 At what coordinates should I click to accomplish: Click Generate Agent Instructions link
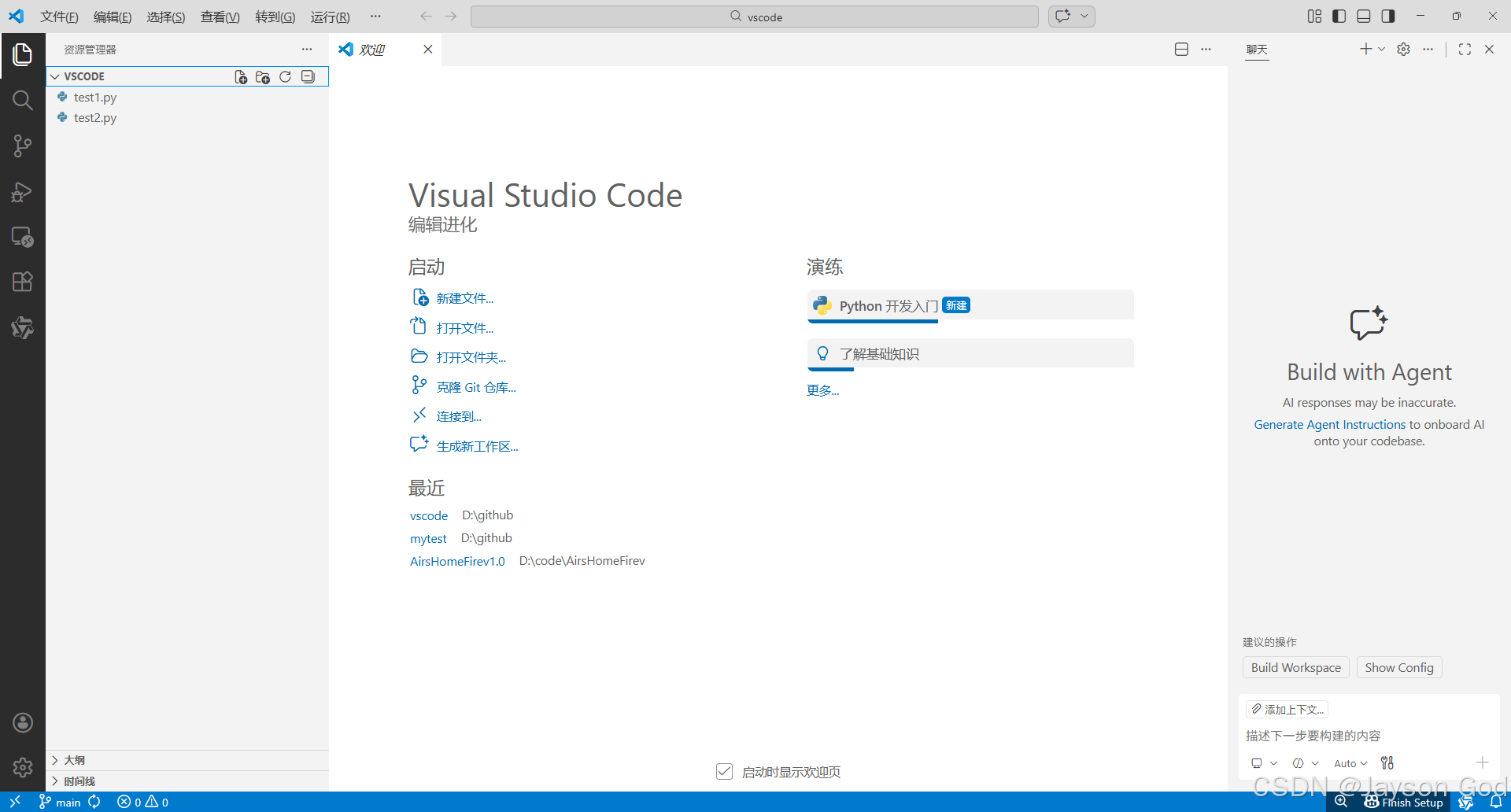coord(1329,424)
